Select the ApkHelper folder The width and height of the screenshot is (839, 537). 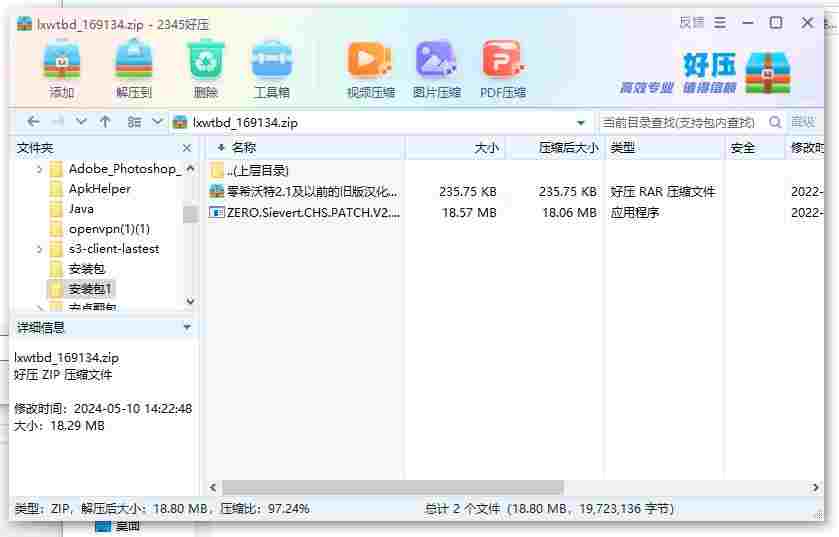[100, 189]
